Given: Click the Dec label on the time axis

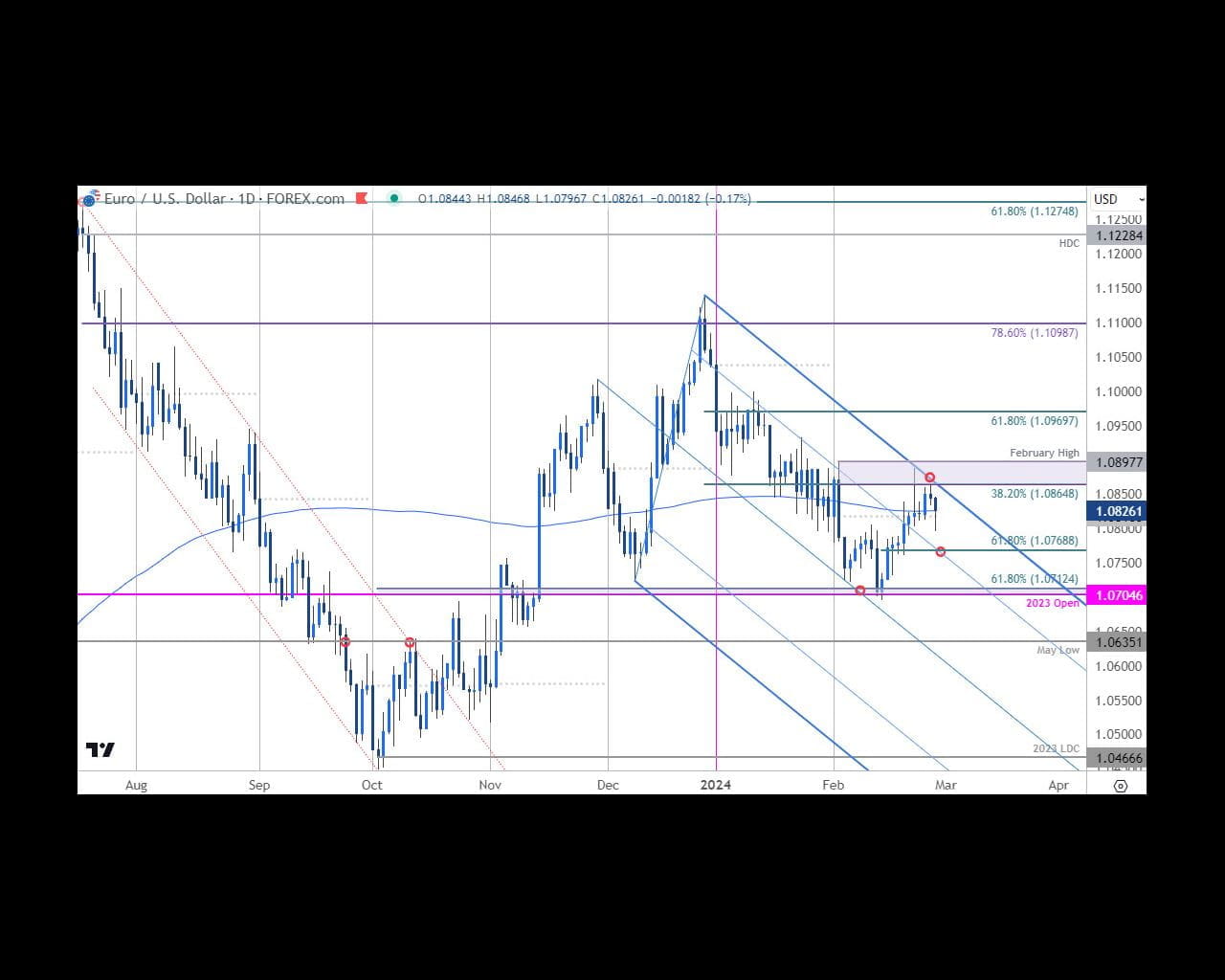Looking at the screenshot, I should (608, 785).
